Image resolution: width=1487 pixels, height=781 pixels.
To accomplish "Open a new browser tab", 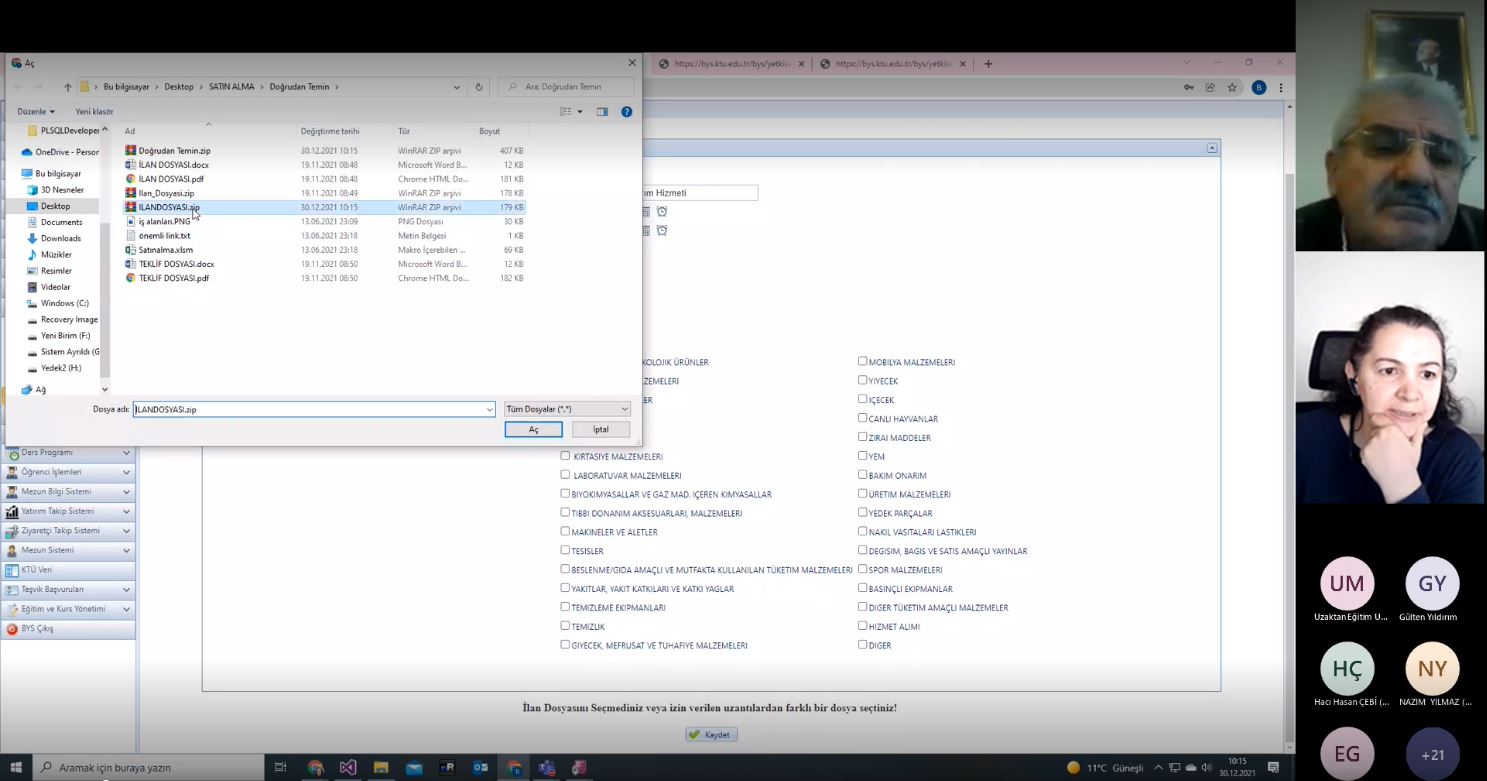I will 988,64.
